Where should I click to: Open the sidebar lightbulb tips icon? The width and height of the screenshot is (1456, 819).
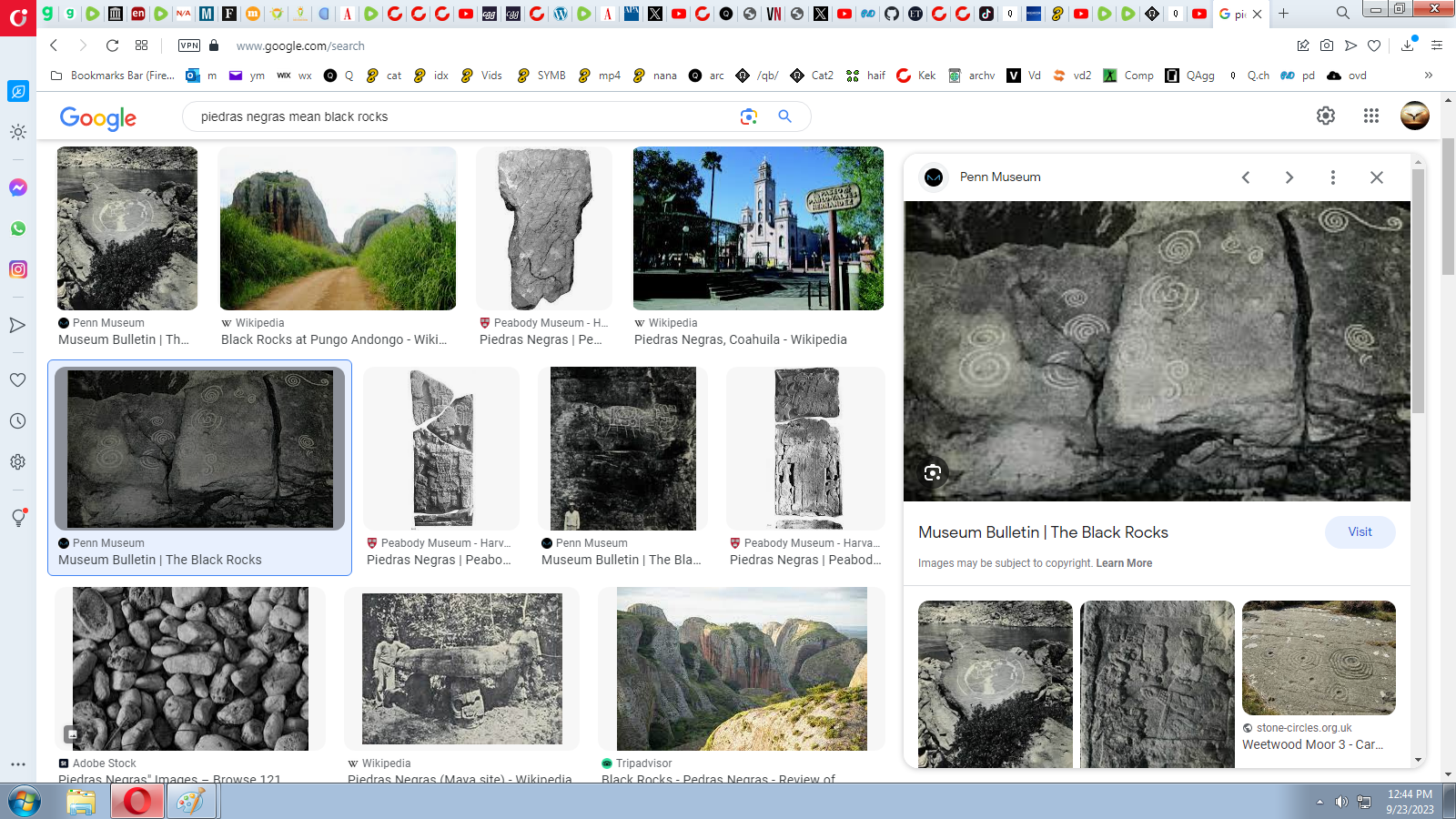[18, 517]
